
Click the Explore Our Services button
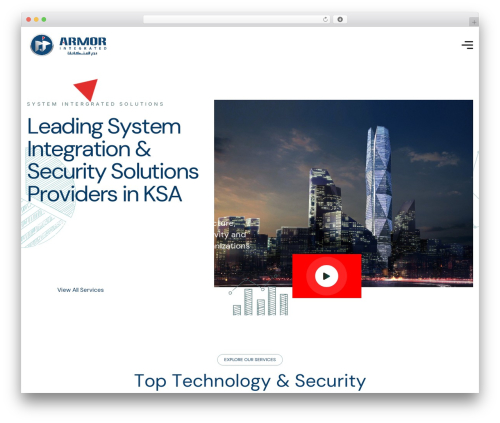pos(250,360)
